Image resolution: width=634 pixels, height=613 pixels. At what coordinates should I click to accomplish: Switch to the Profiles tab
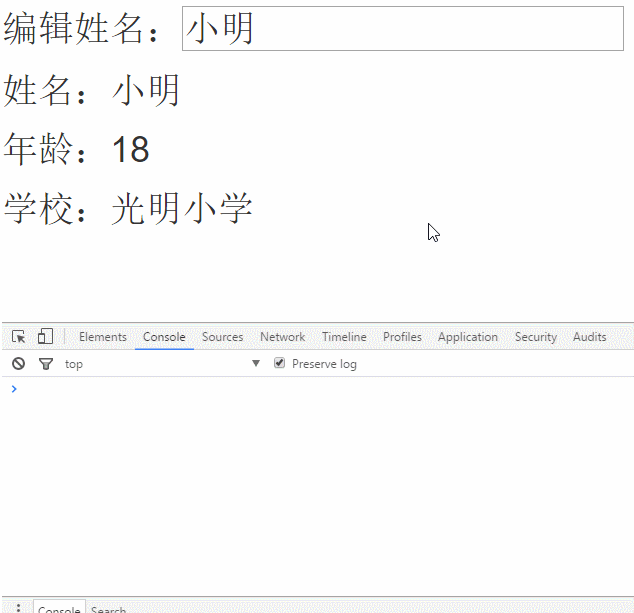(x=402, y=337)
